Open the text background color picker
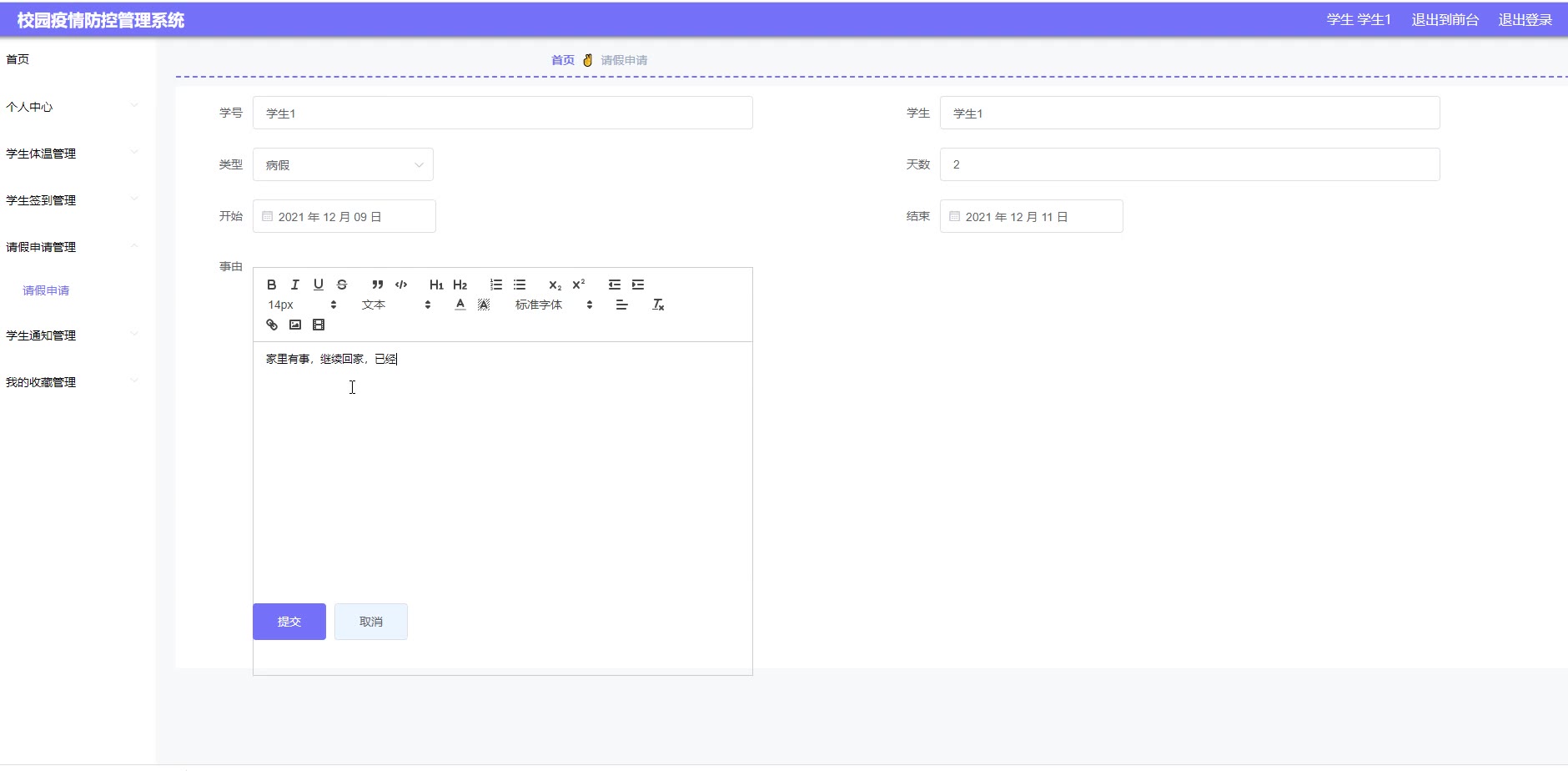Viewport: 1568px width, 771px height. pos(483,305)
